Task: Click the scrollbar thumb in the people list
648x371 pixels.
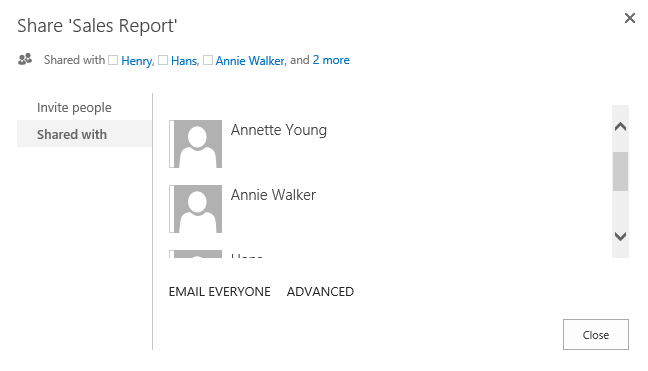Action: [x=620, y=171]
